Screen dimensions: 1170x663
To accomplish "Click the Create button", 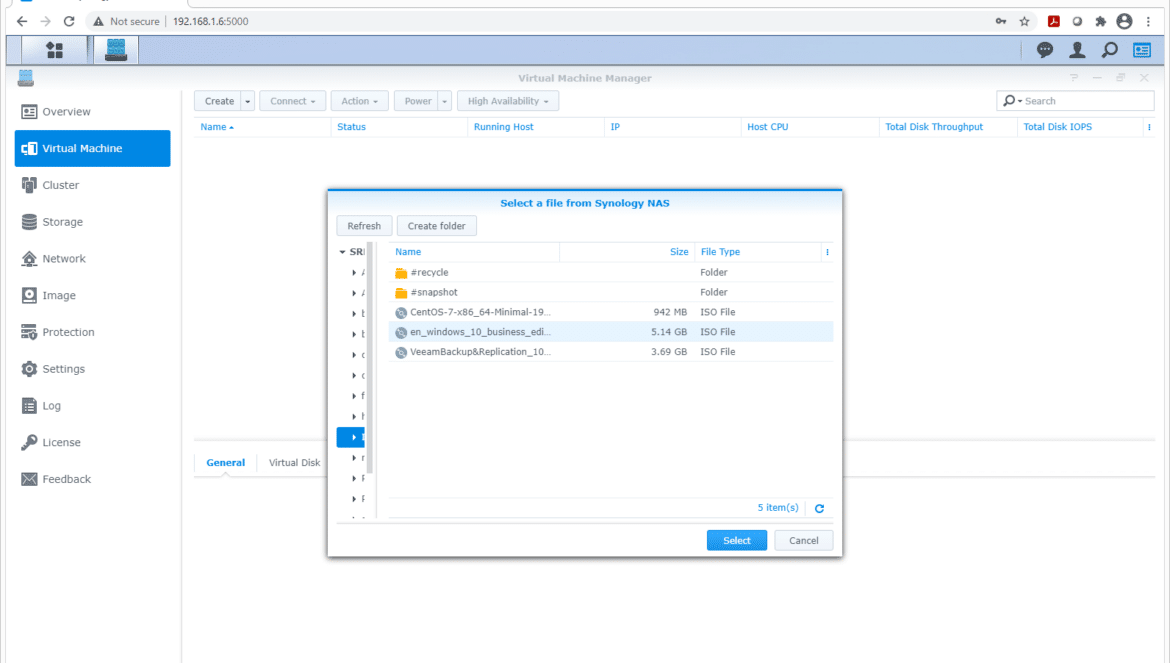I will coord(219,101).
